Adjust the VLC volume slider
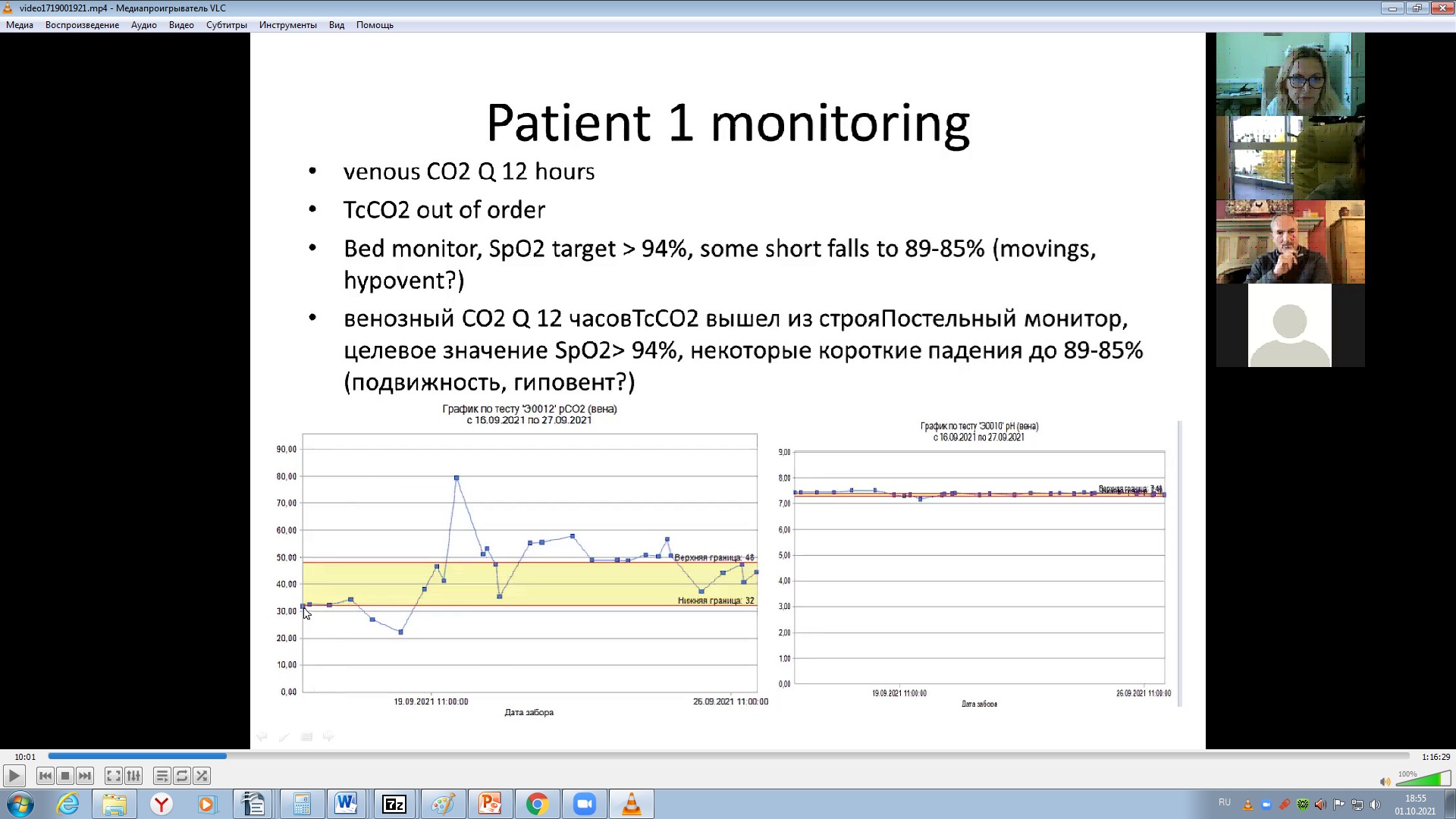 click(x=1423, y=780)
